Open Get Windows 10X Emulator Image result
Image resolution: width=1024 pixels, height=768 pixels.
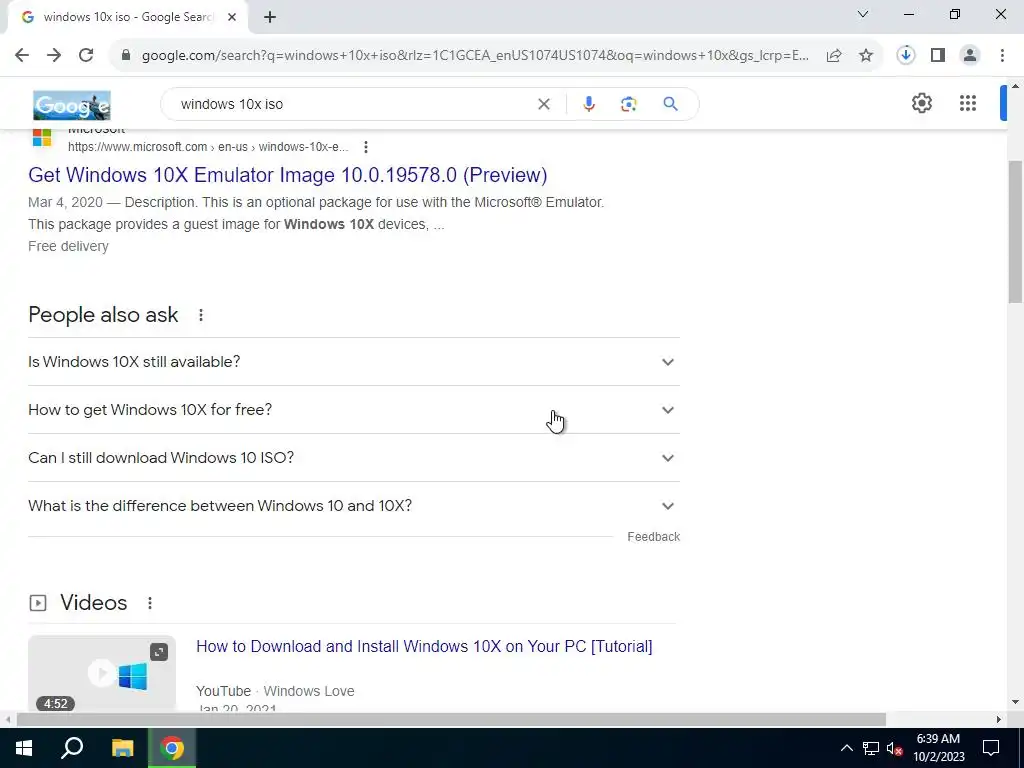pyautogui.click(x=287, y=175)
